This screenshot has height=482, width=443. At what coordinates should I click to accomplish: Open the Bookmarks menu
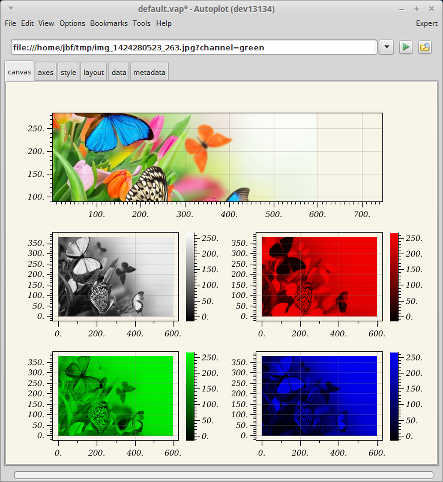tap(109, 23)
